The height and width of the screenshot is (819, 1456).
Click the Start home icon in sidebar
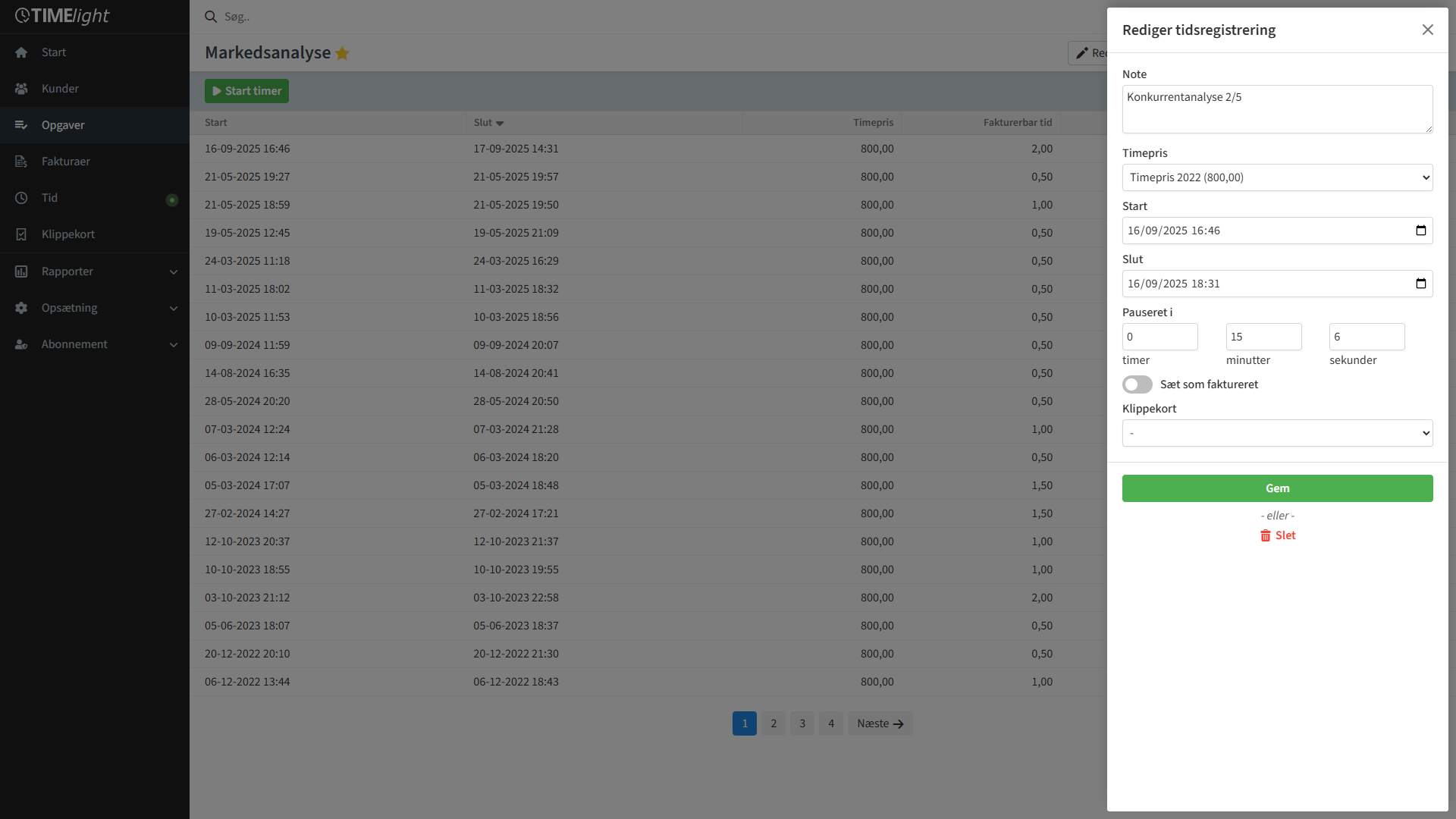point(21,52)
